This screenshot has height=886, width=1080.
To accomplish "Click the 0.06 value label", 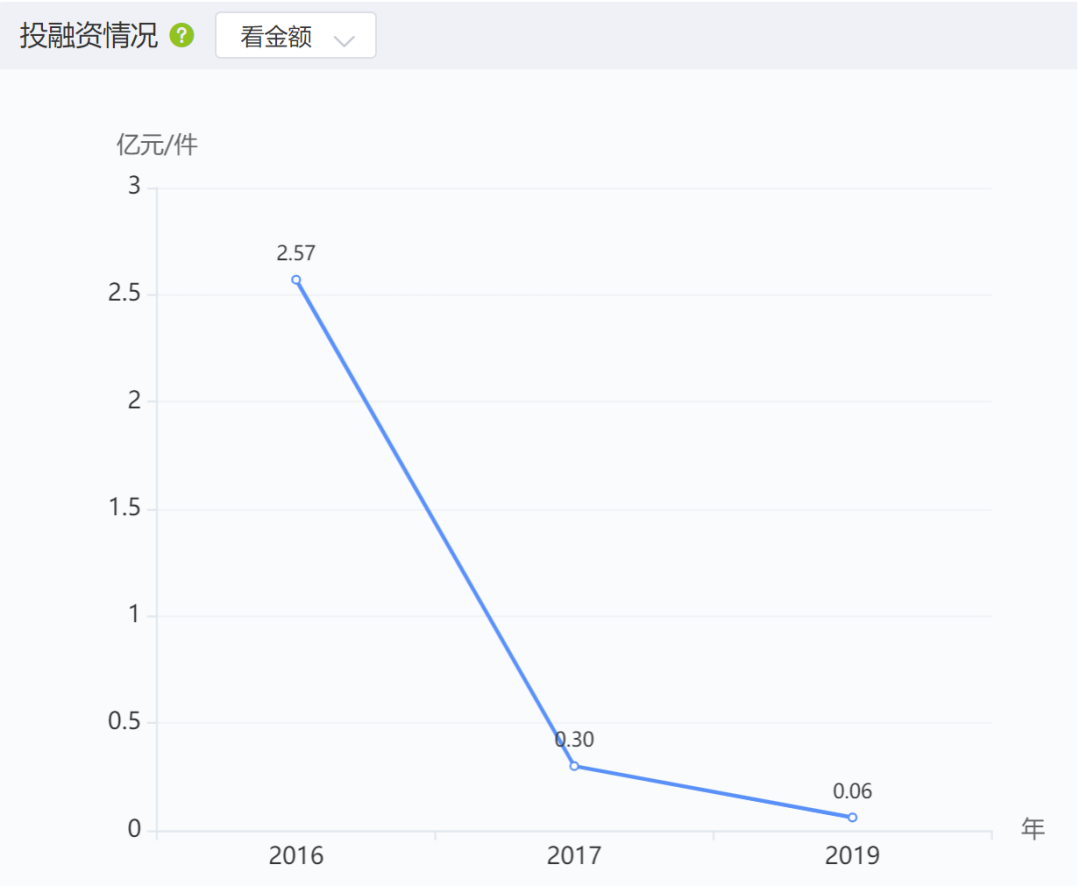I will point(853,791).
